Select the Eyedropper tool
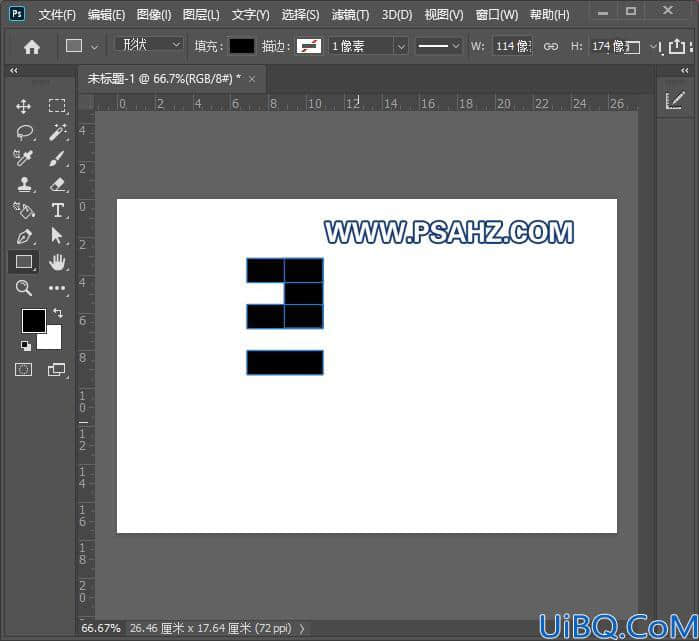 point(23,158)
